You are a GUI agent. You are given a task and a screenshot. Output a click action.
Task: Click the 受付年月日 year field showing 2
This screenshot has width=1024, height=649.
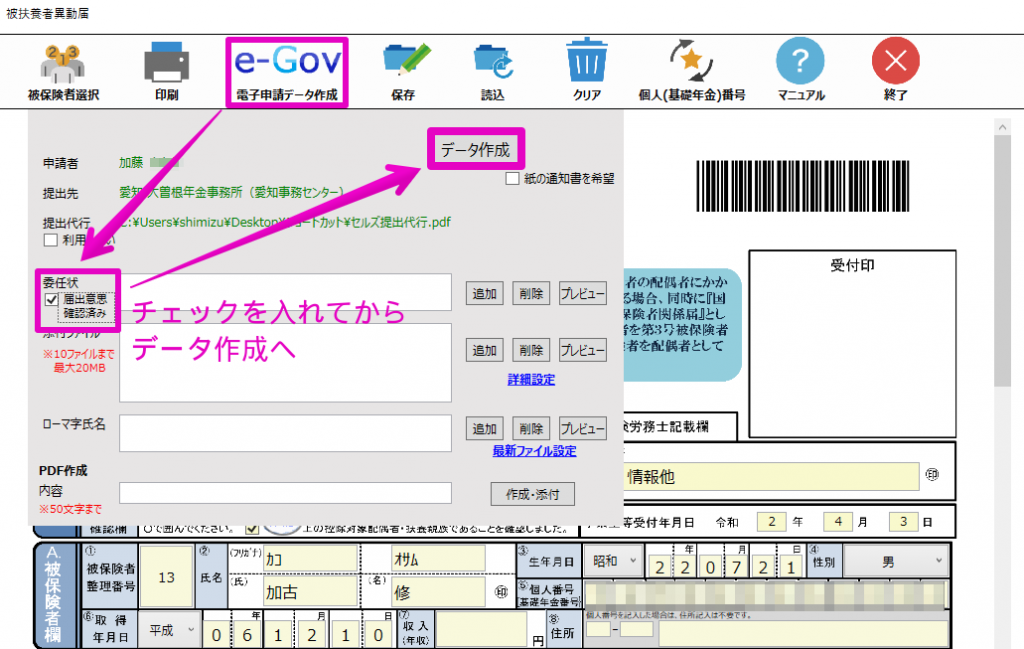pos(771,522)
